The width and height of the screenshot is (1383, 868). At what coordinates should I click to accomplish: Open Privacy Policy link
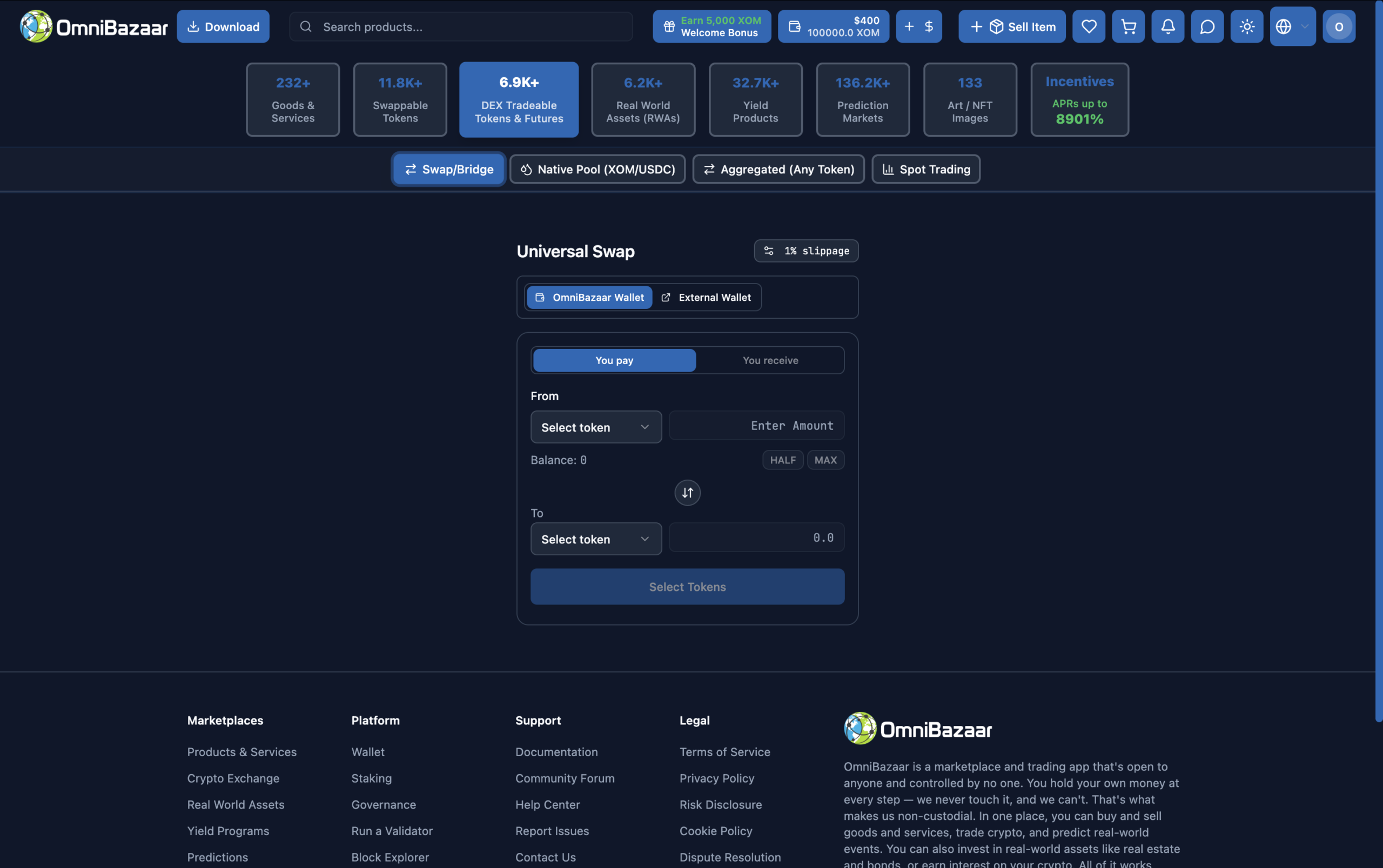point(717,778)
